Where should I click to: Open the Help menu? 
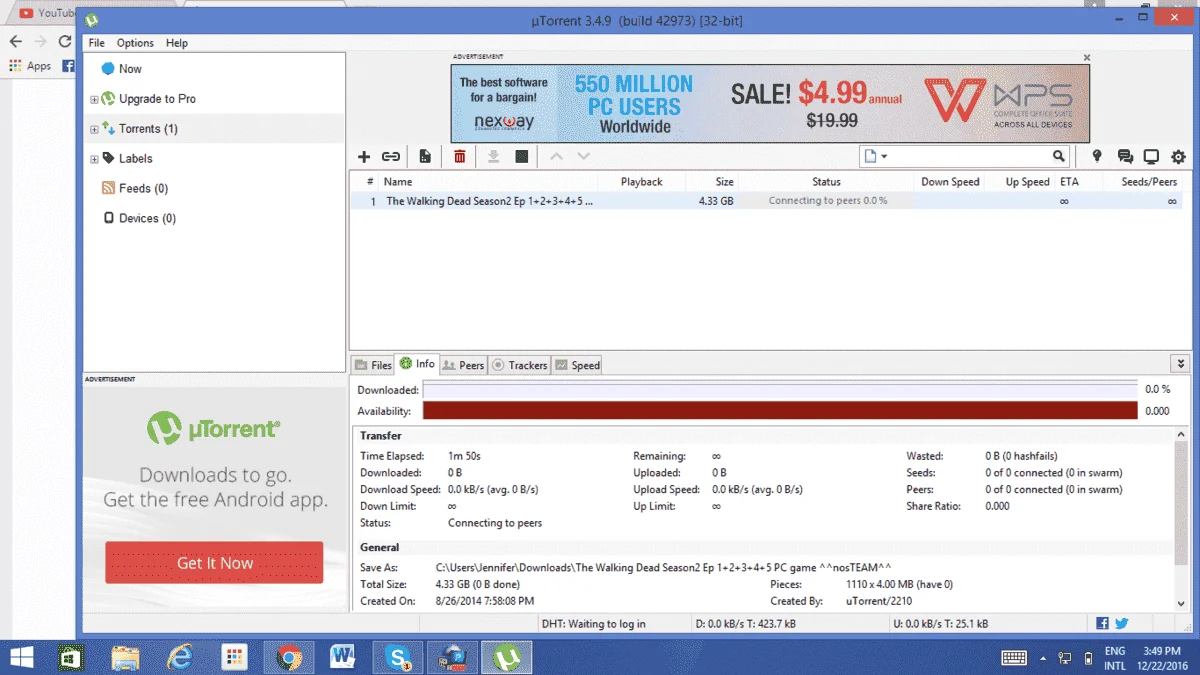[177, 43]
